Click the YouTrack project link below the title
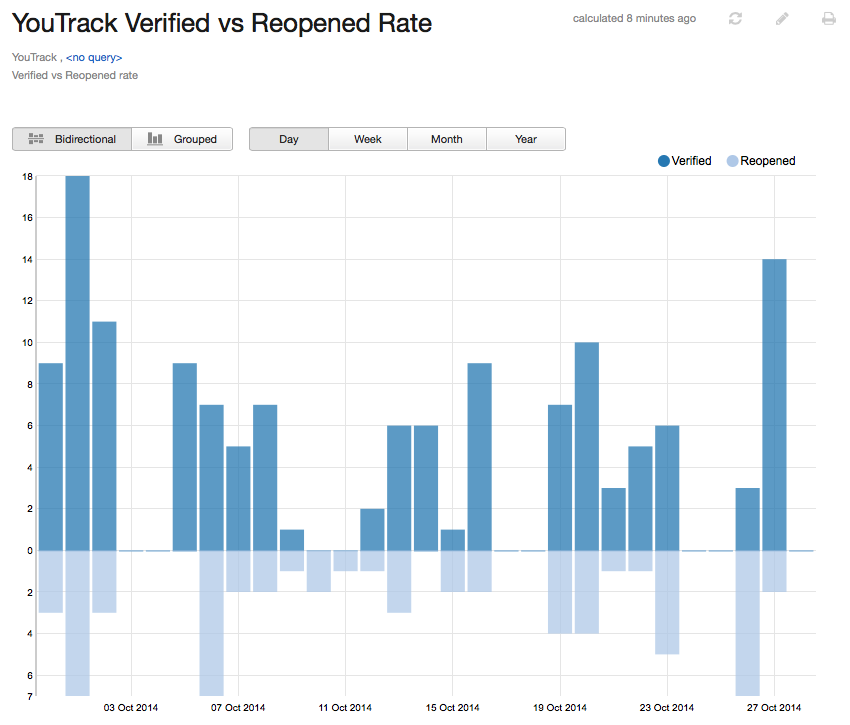This screenshot has height=725, width=850. coord(30,57)
